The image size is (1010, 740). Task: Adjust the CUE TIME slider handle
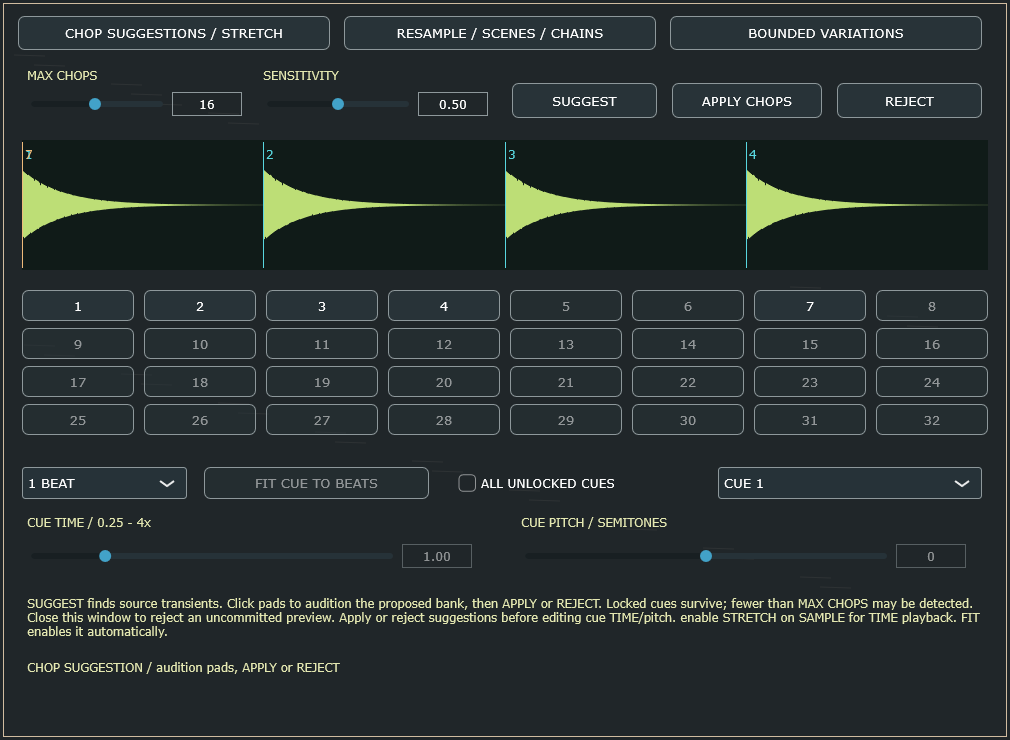point(105,556)
